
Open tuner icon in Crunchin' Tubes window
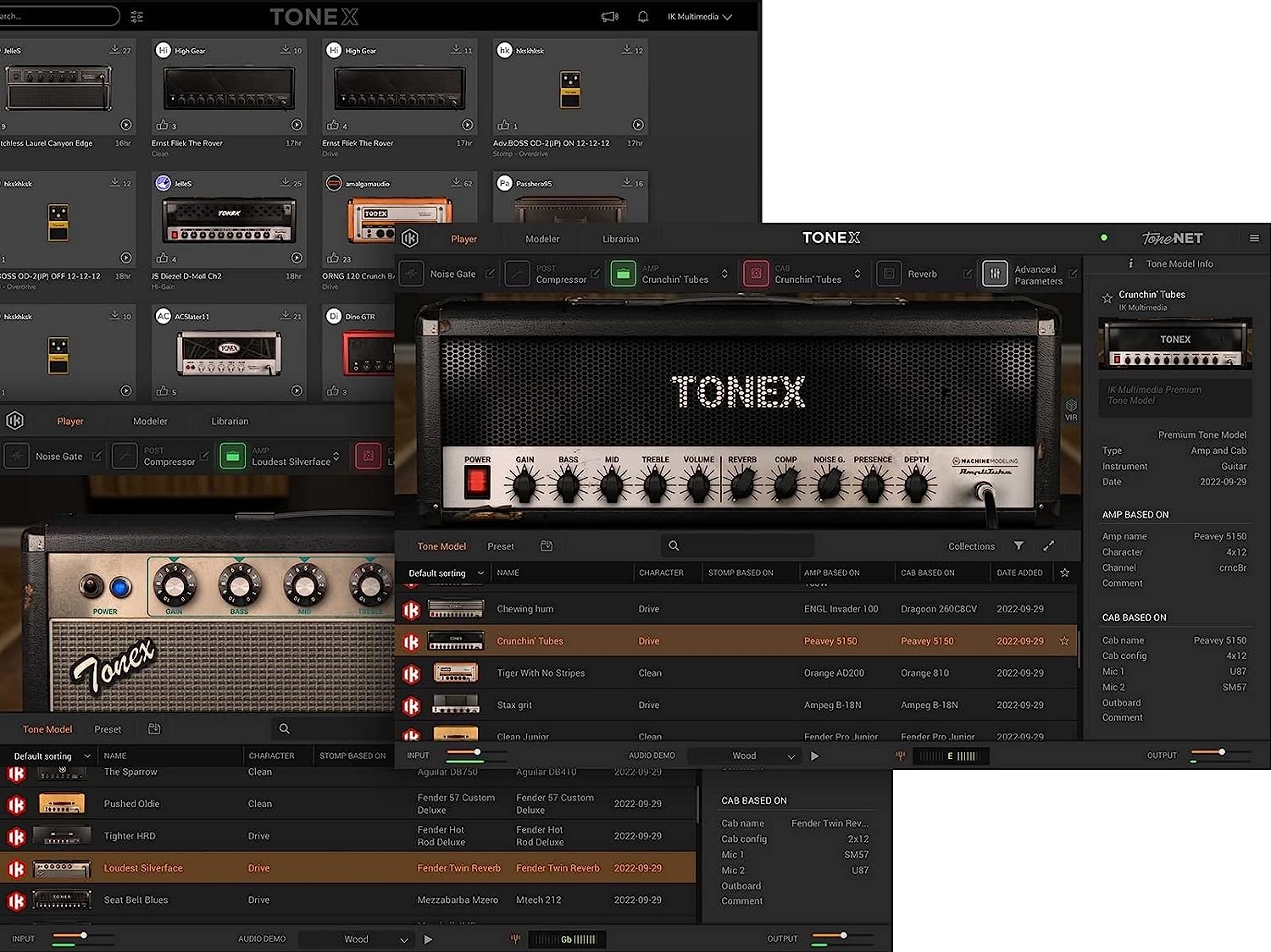click(900, 756)
